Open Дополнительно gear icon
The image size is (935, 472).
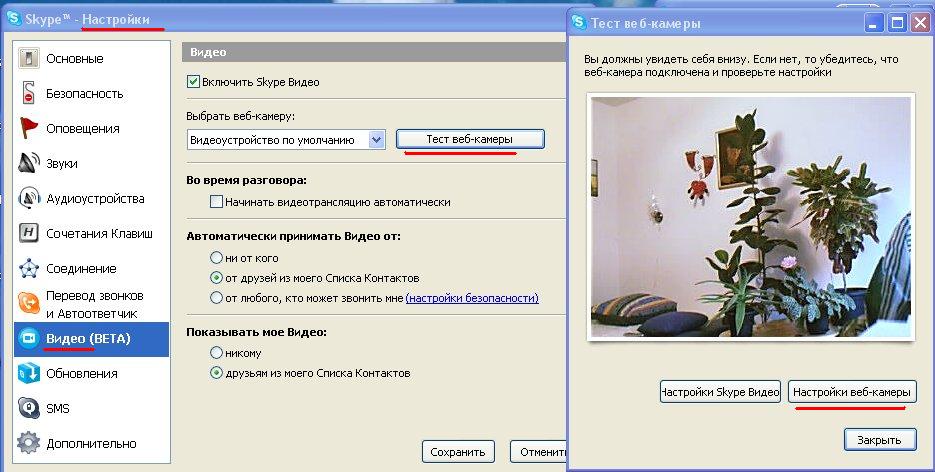(29, 443)
